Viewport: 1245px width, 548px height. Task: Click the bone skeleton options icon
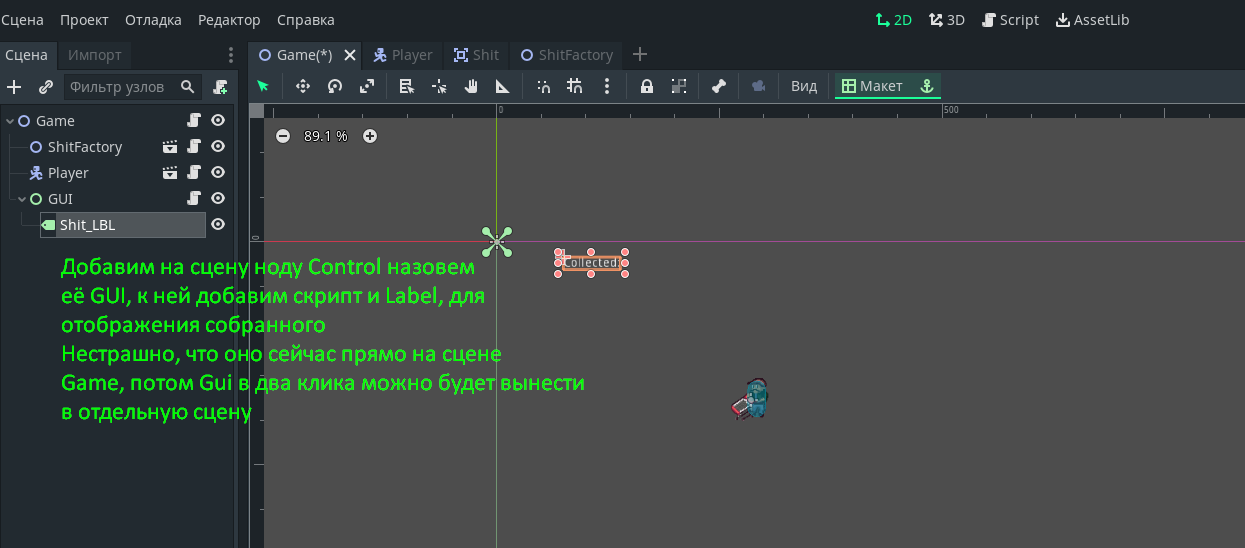click(x=718, y=86)
